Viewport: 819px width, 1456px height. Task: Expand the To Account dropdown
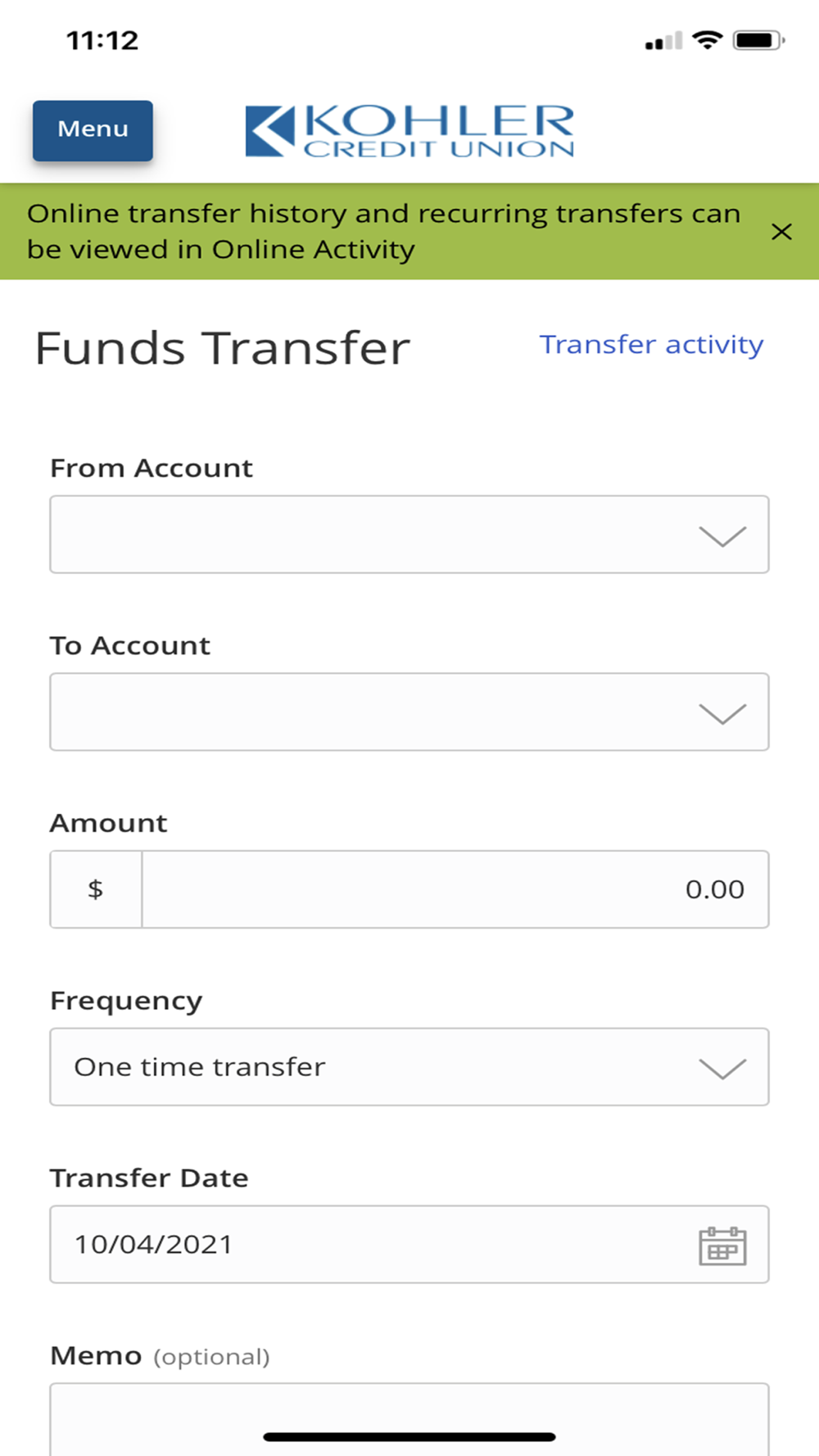coord(409,712)
